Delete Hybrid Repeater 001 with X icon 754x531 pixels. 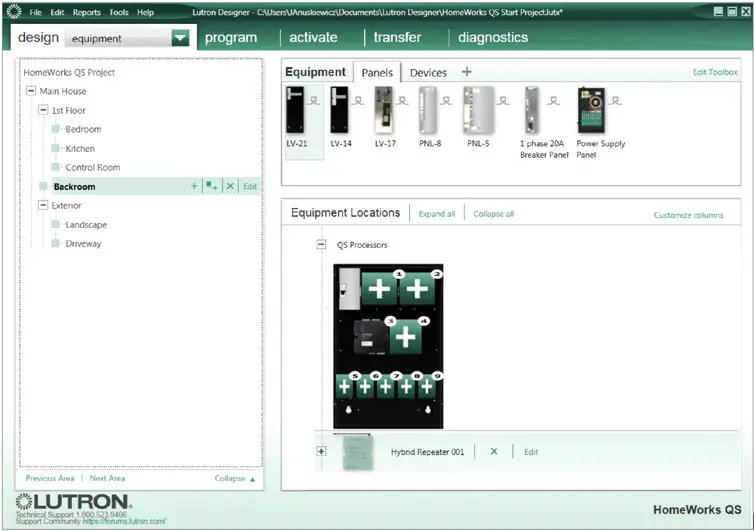[494, 452]
